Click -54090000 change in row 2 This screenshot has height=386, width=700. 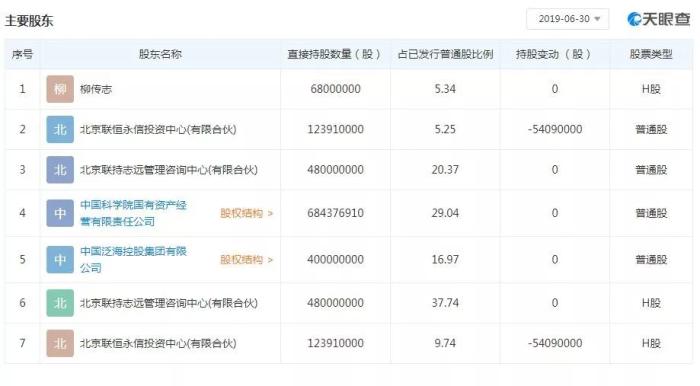click(x=555, y=129)
